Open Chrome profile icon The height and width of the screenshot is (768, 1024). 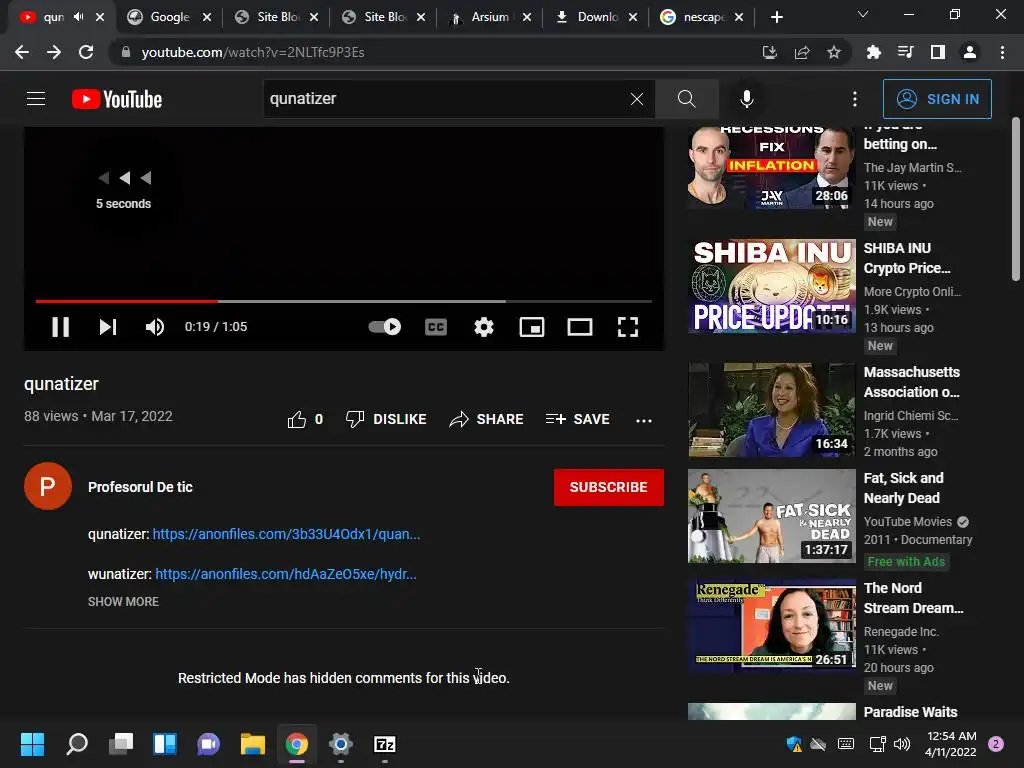click(970, 52)
